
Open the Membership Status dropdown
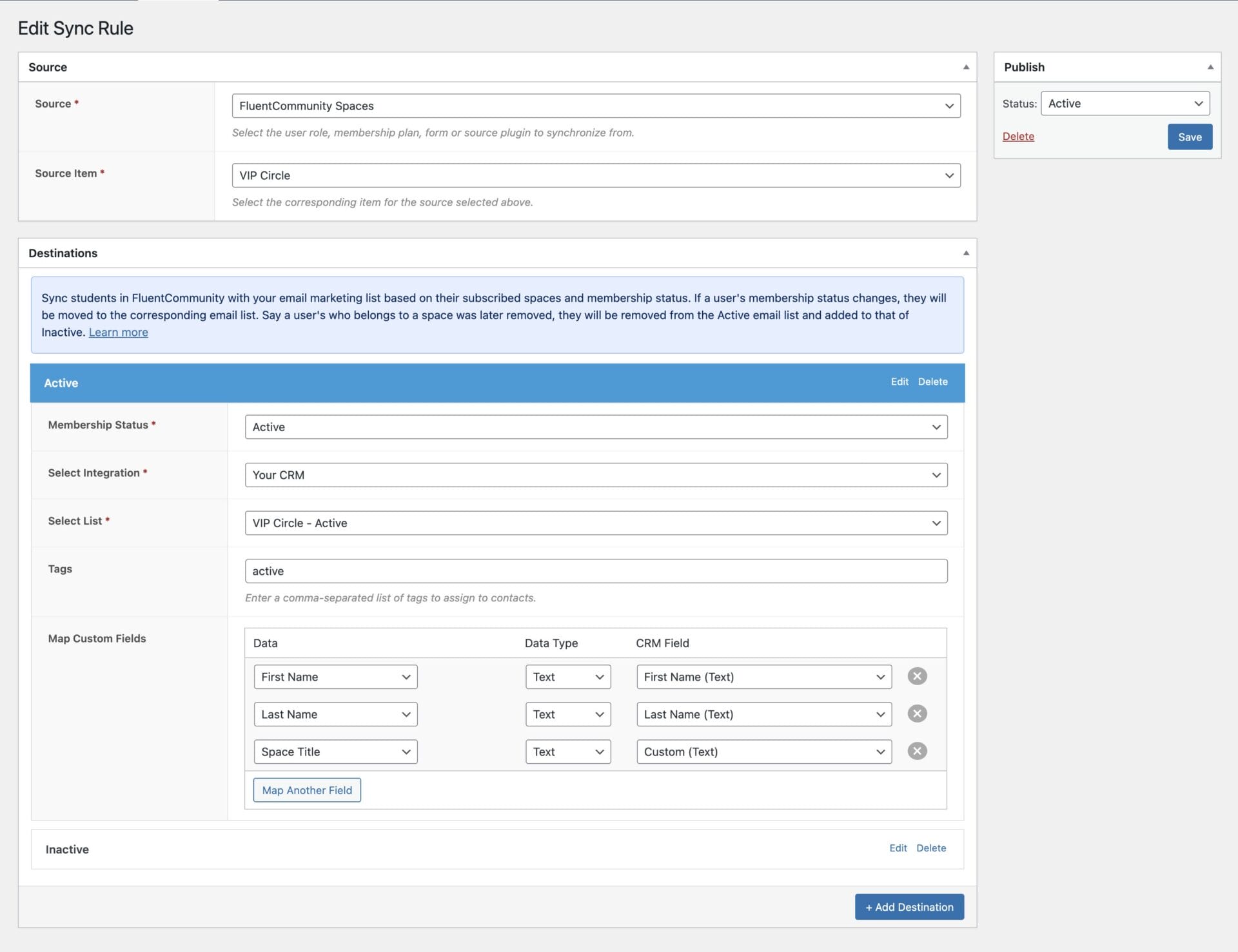click(x=596, y=427)
